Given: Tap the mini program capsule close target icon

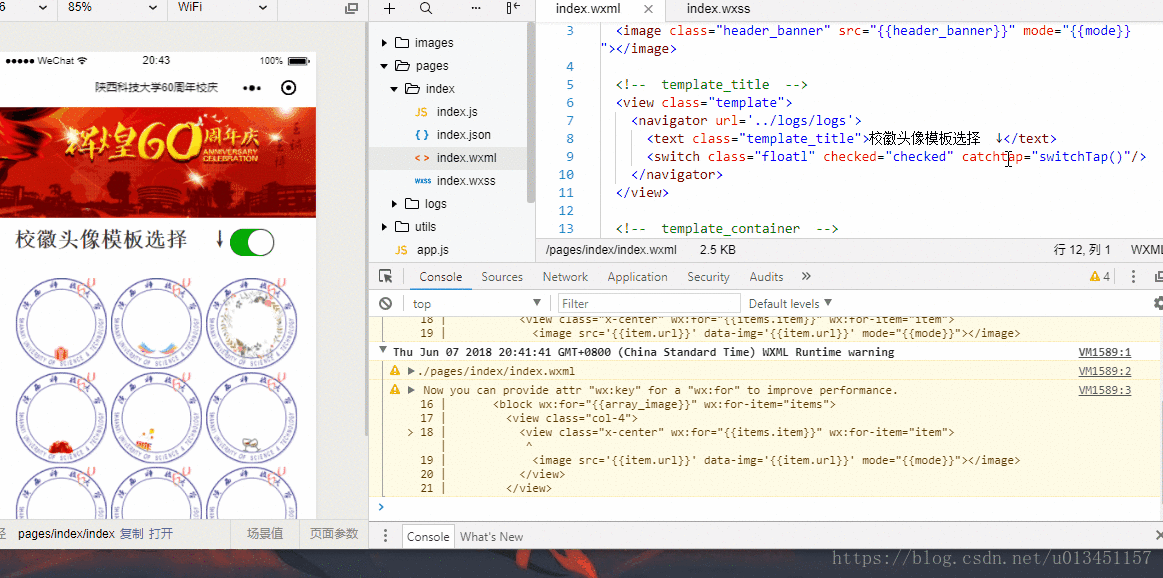Looking at the screenshot, I should coord(289,88).
